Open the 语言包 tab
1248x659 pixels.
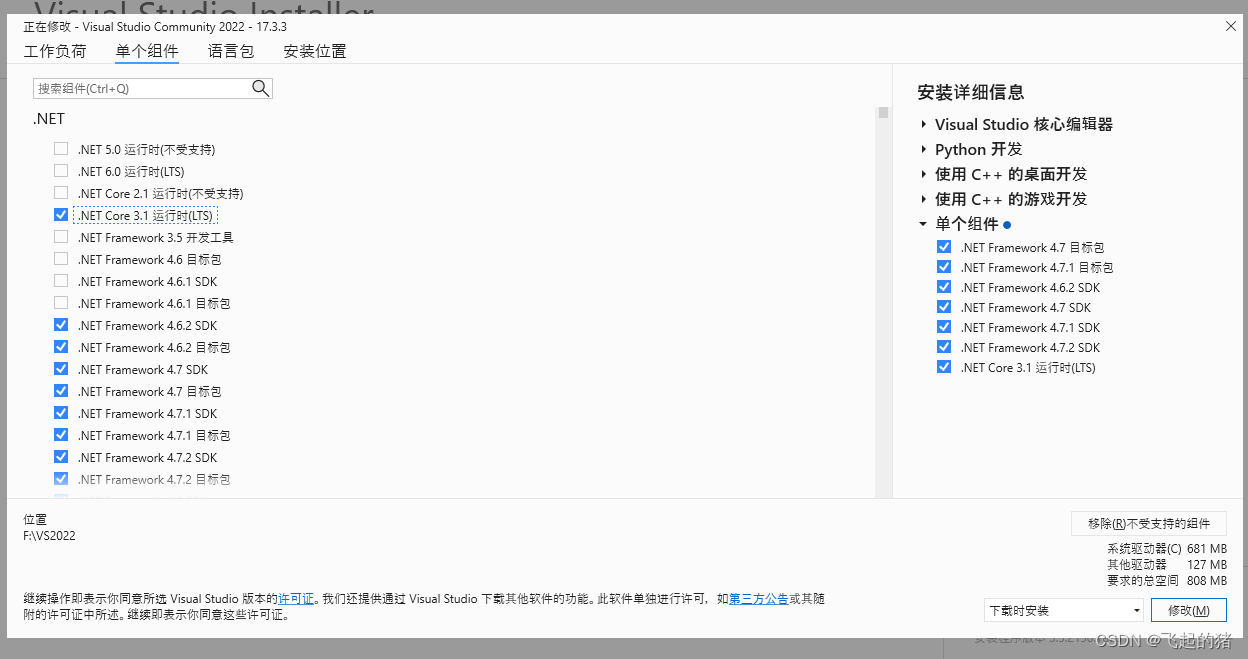(231, 51)
